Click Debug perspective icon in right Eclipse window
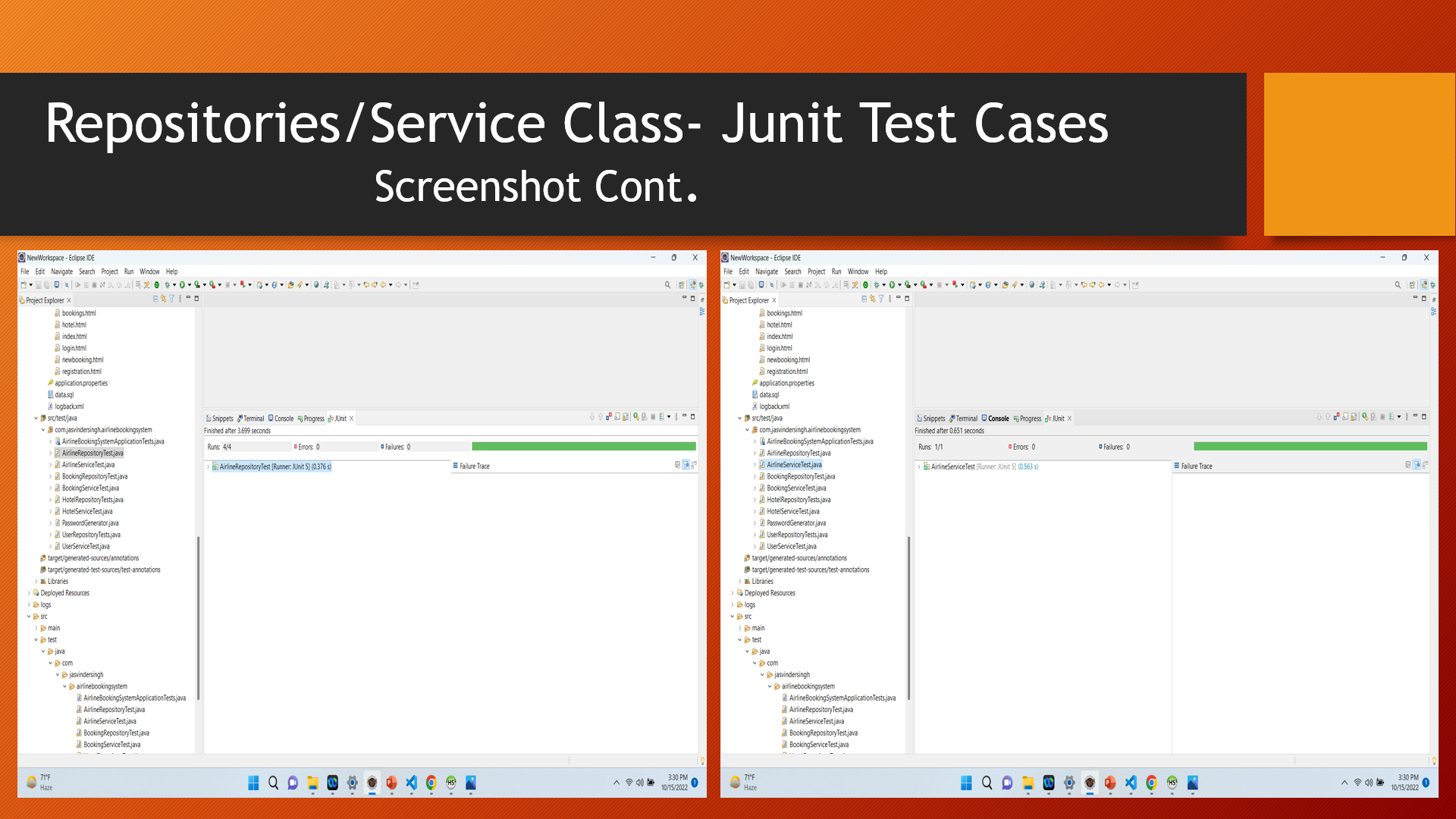The image size is (1456, 819). click(1432, 285)
